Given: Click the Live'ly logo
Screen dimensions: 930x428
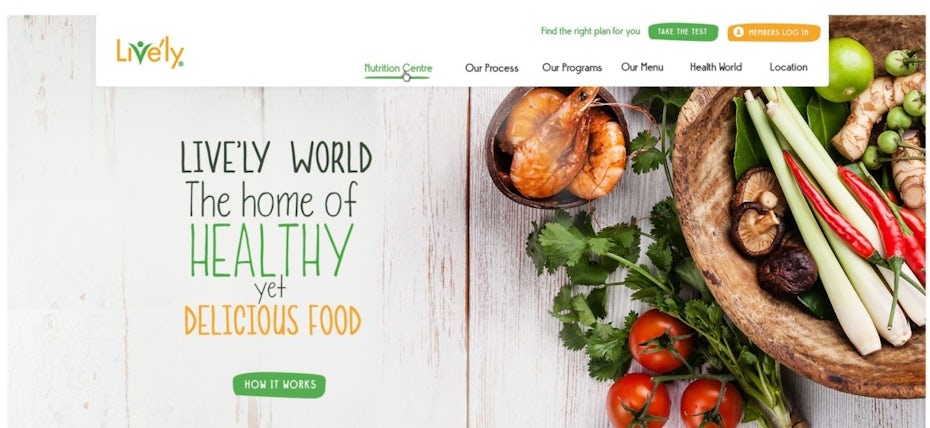Looking at the screenshot, I should point(150,53).
